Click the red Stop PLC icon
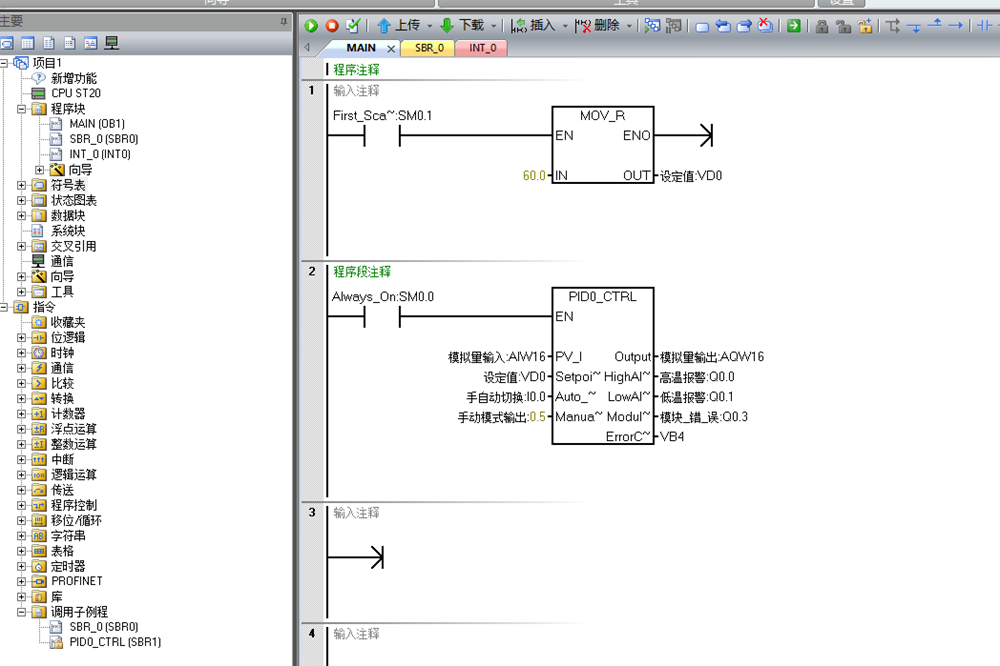The width and height of the screenshot is (1000, 666). pos(331,26)
